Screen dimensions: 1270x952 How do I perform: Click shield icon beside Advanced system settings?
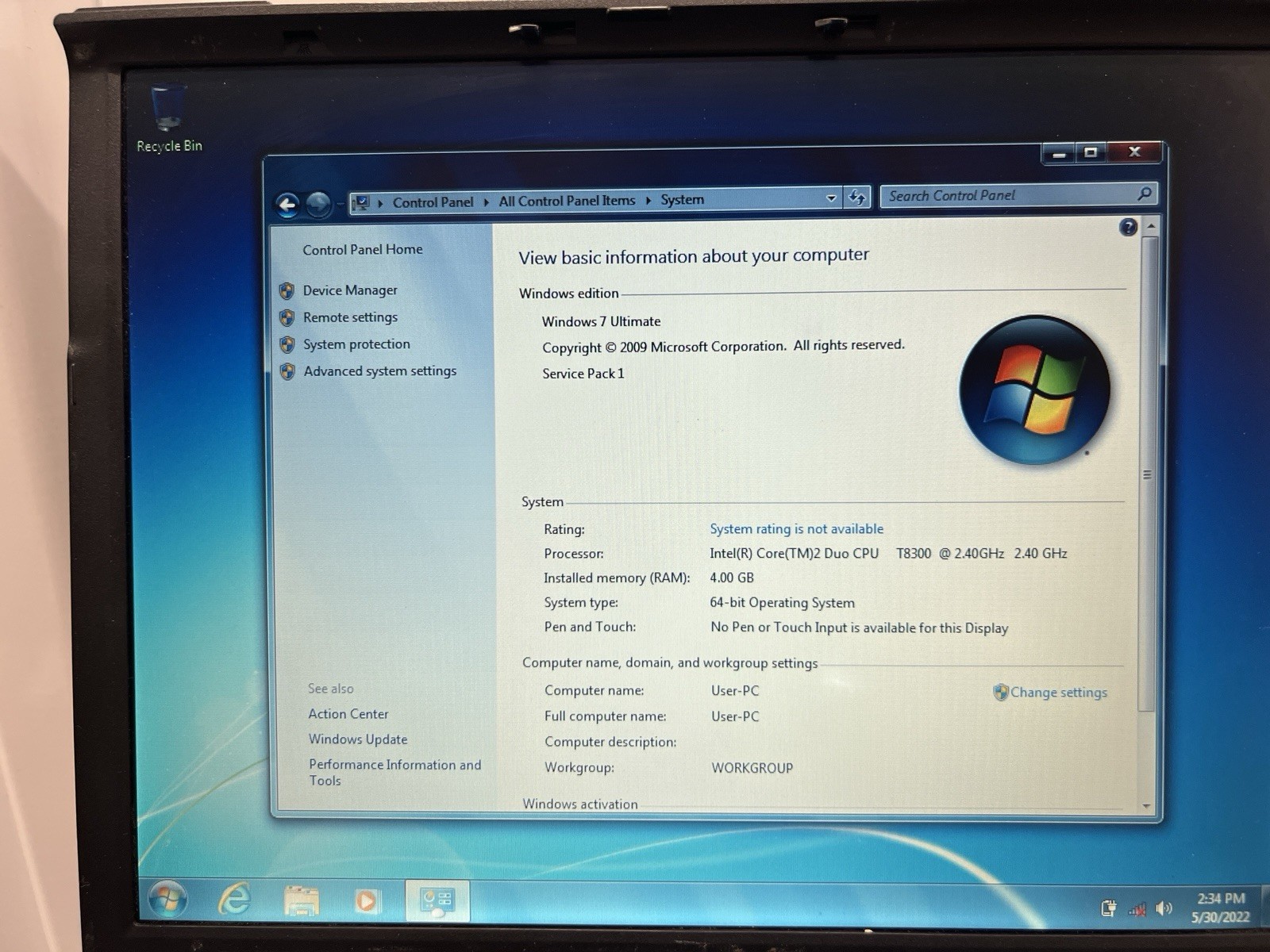[287, 371]
